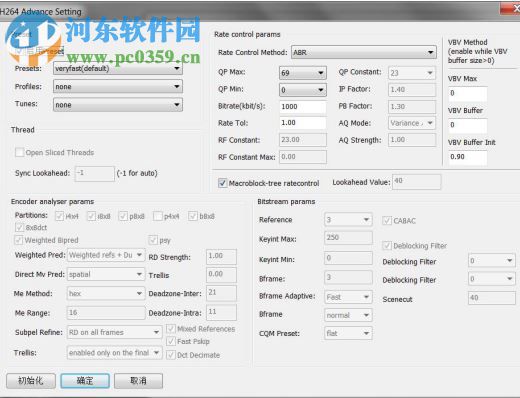Viewport: 520px width, 398px height.
Task: Confirm settings with 确定 button
Action: pyautogui.click(x=85, y=381)
